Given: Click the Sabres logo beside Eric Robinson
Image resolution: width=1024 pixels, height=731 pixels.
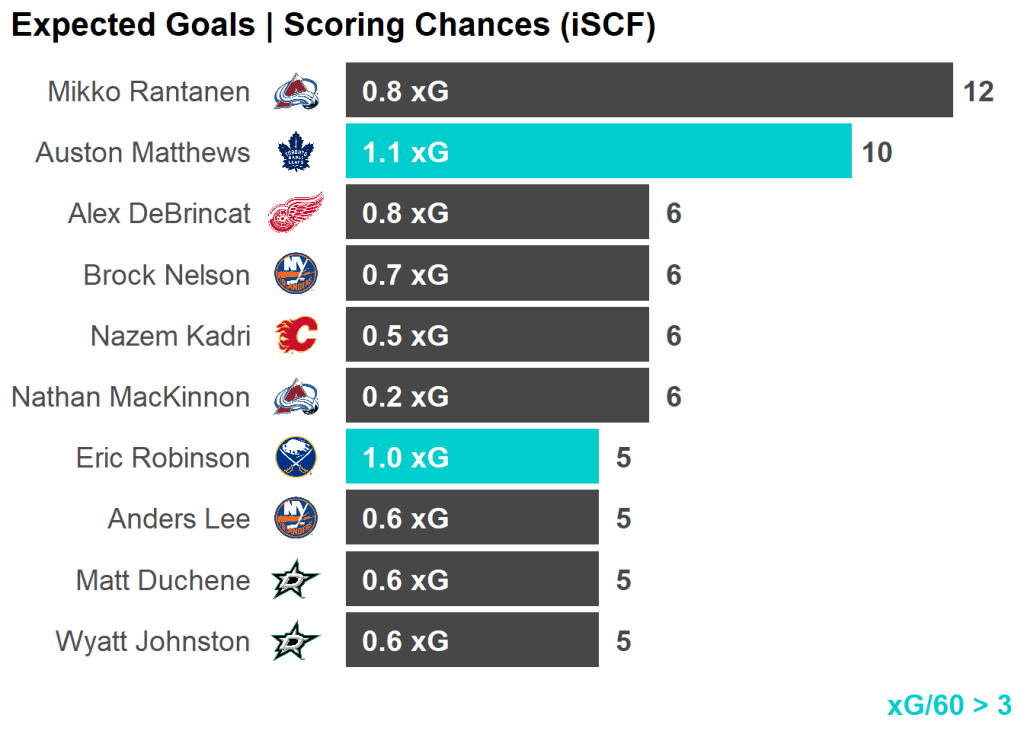Looking at the screenshot, I should click(x=296, y=458).
